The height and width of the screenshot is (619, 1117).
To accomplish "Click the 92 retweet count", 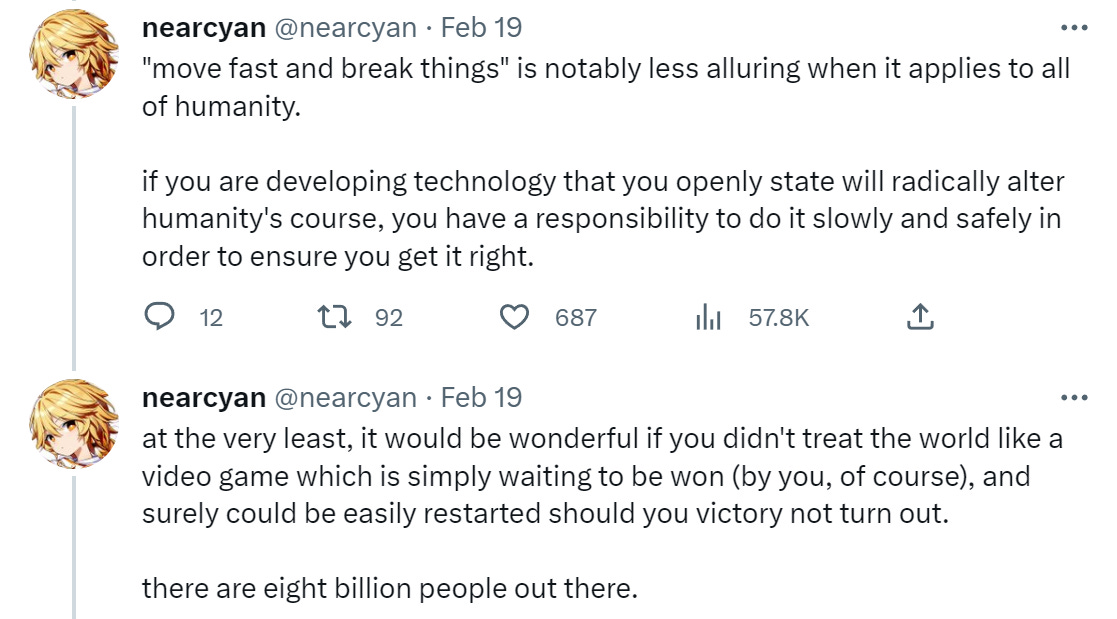I will pos(388,318).
